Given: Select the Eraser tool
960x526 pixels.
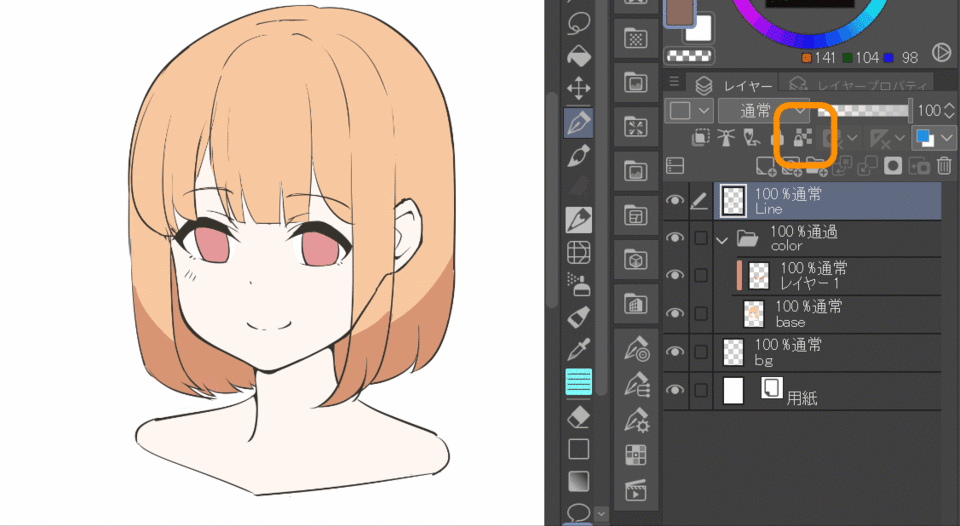Looking at the screenshot, I should (x=579, y=418).
